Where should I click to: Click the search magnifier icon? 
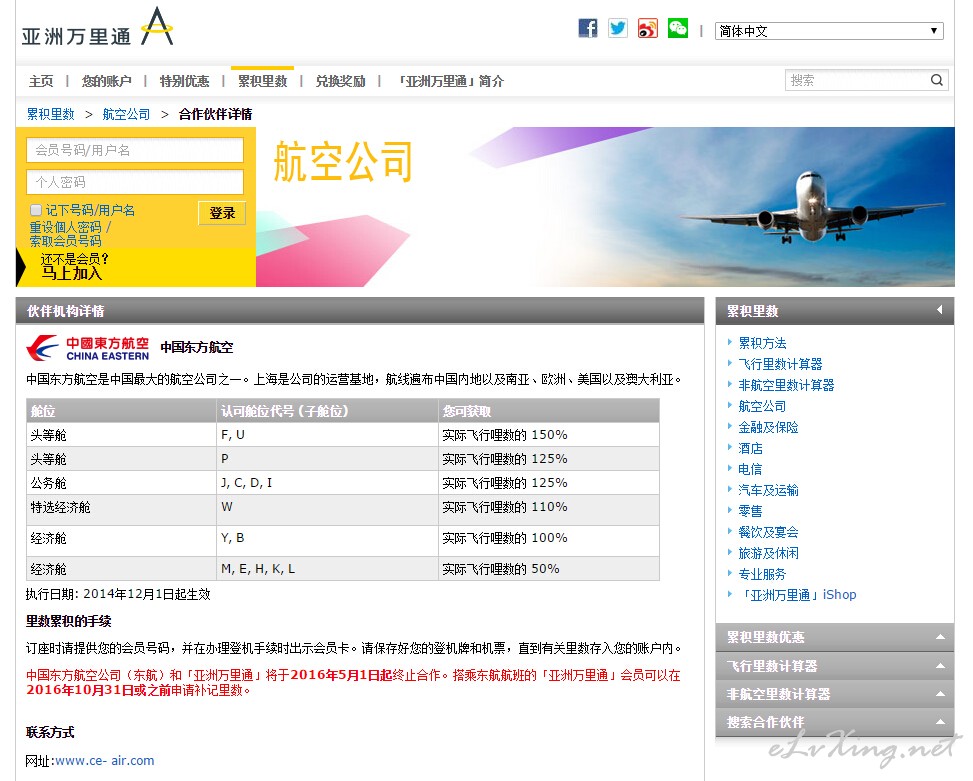click(x=937, y=80)
